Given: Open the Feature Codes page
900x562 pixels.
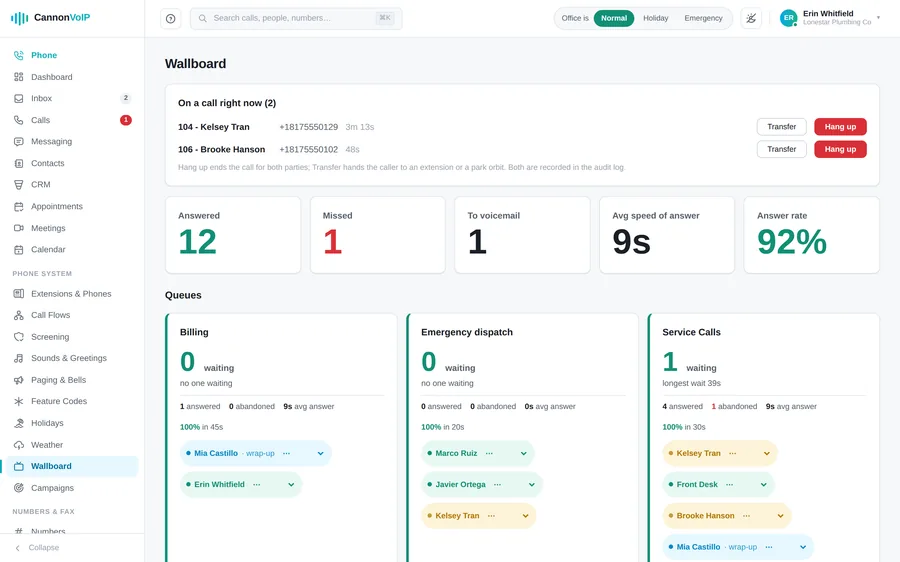Looking at the screenshot, I should tap(72, 401).
